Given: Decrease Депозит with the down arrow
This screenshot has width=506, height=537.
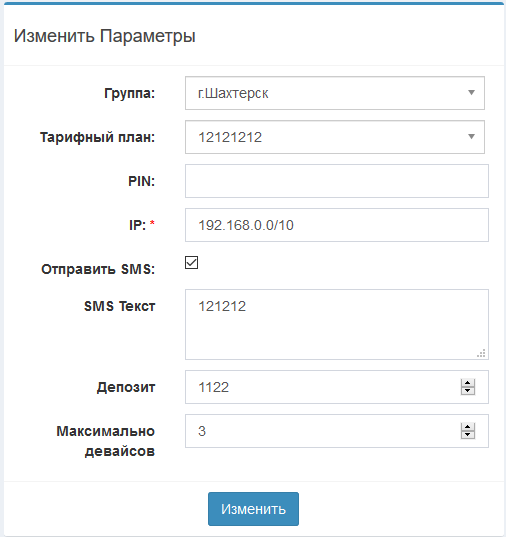Looking at the screenshot, I should tap(468, 391).
